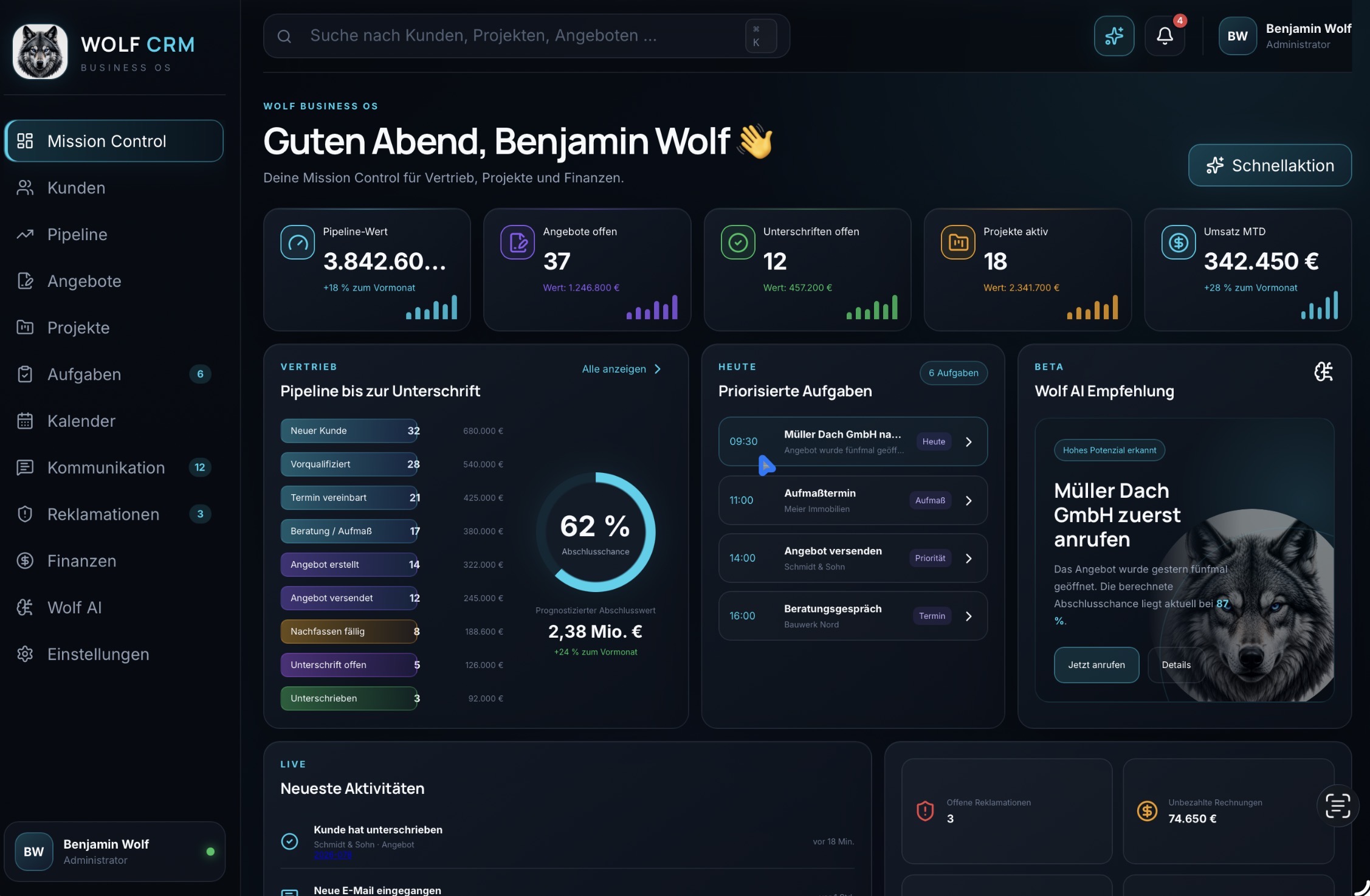Image resolution: width=1370 pixels, height=896 pixels.
Task: Click the Hohes Potenzial erkannt tag
Action: pos(1109,450)
